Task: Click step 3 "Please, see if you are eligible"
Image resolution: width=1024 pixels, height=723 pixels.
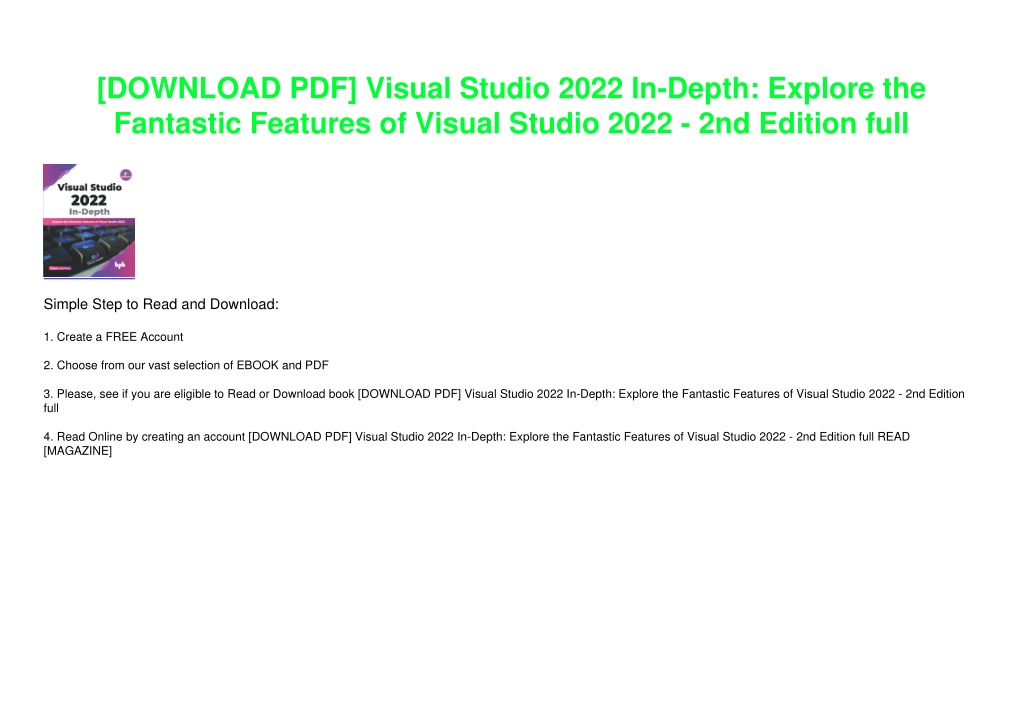Action: [504, 401]
